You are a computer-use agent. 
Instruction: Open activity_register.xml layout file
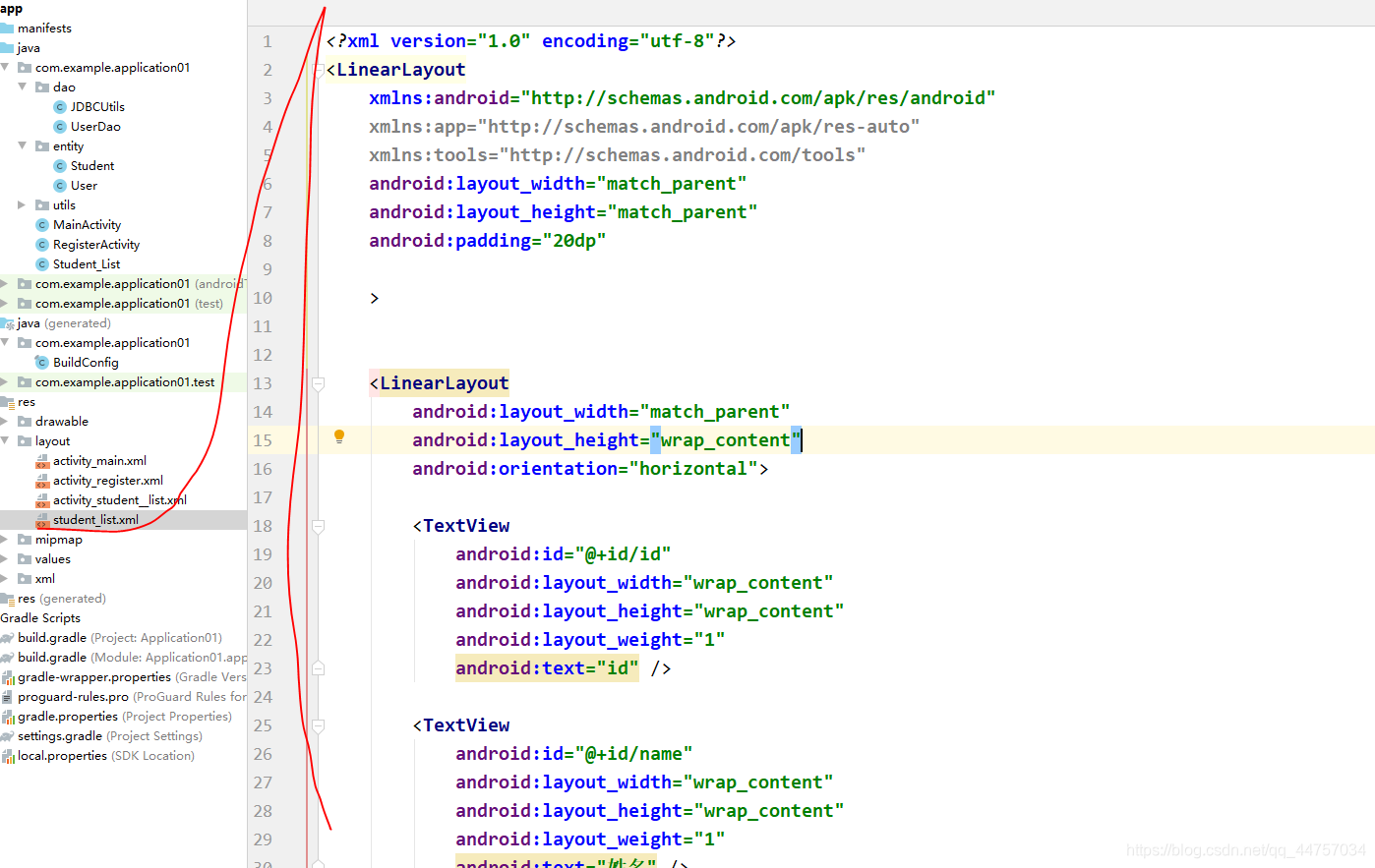(108, 480)
